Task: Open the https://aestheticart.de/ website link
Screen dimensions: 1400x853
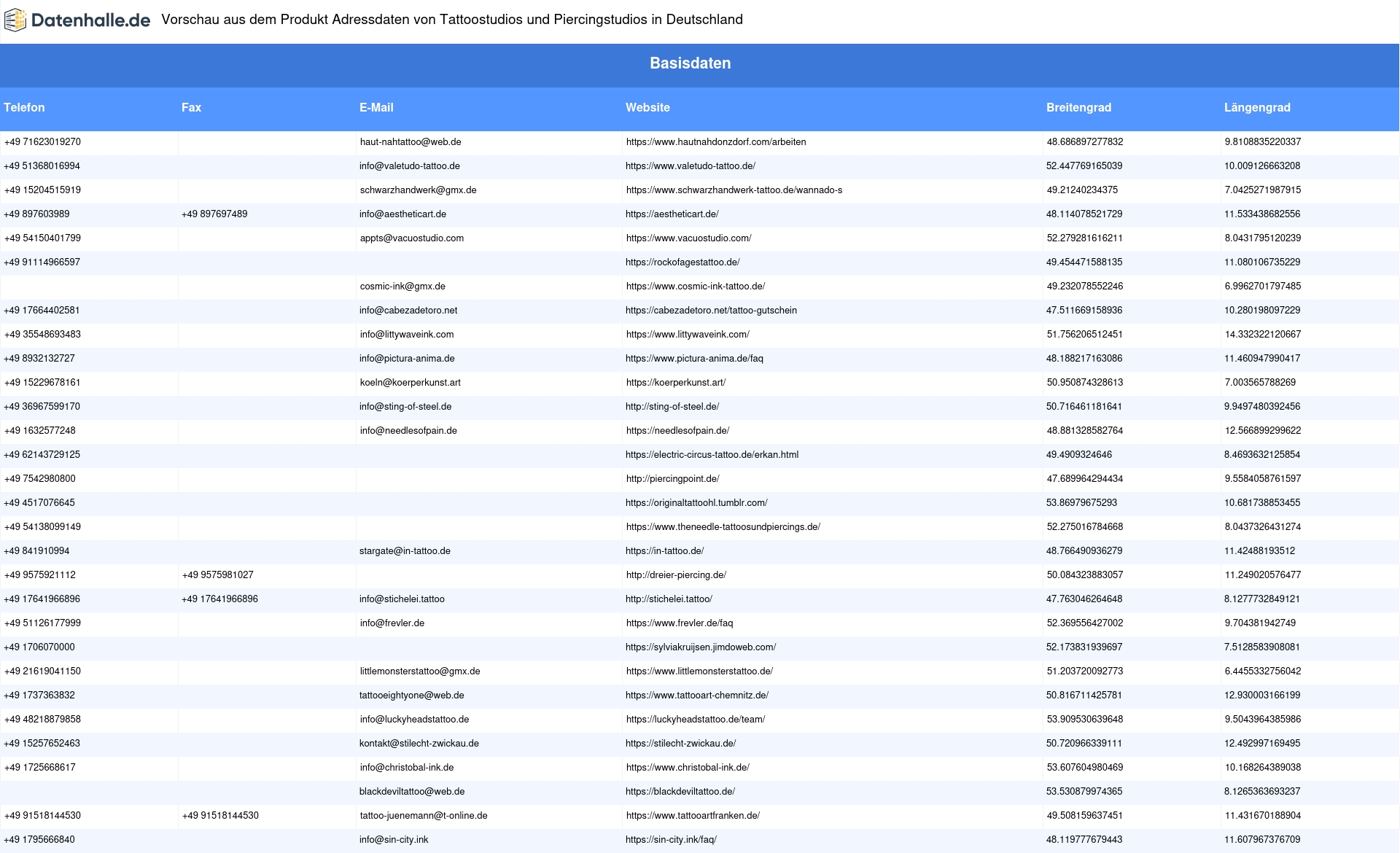Action: pyautogui.click(x=672, y=214)
